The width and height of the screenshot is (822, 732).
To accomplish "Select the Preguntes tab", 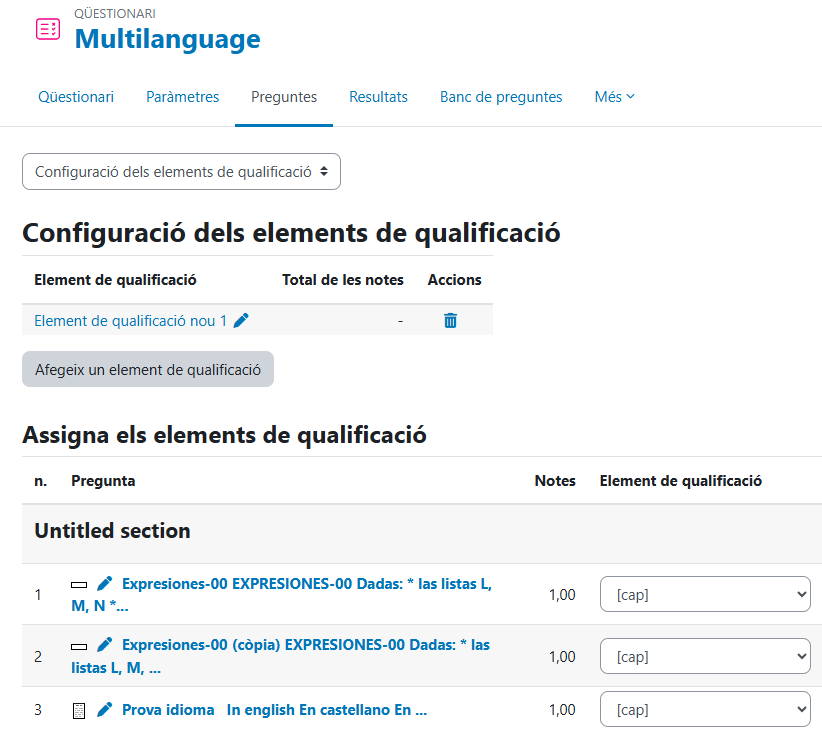I will click(x=284, y=96).
